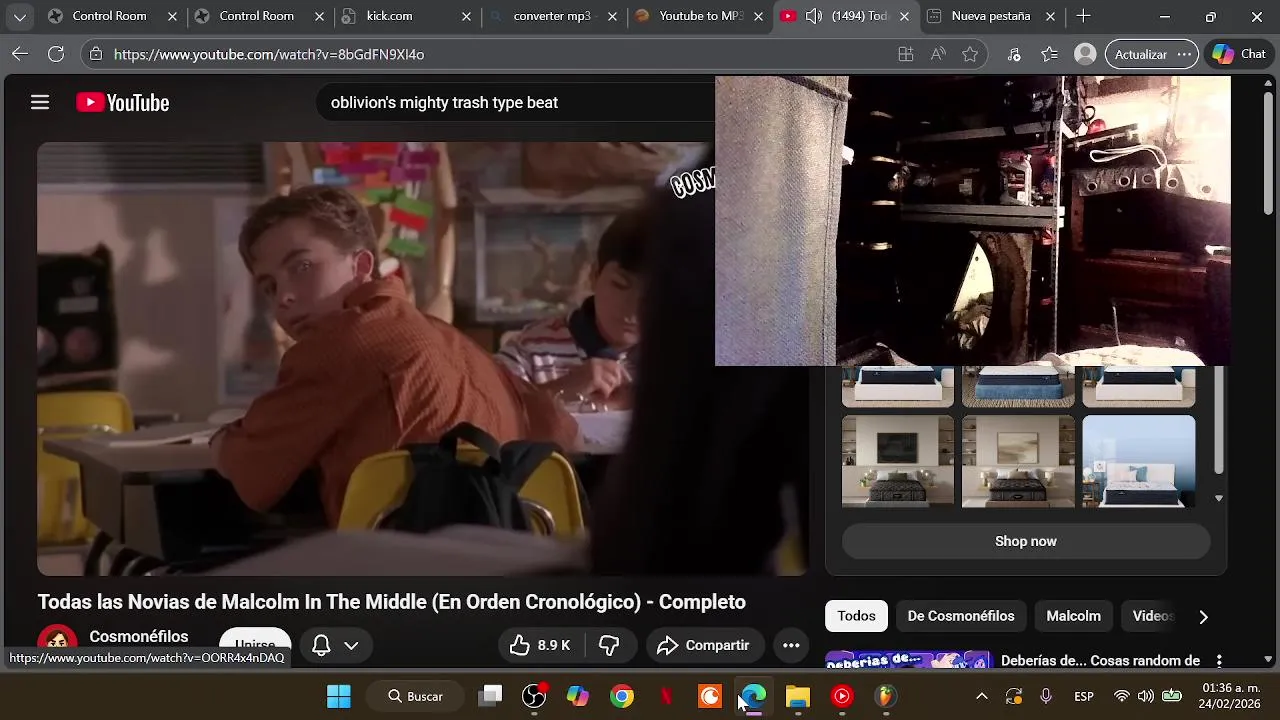Screen dimensions: 1280x720
Task: Launch Copilot from taskbar
Action: 578,696
